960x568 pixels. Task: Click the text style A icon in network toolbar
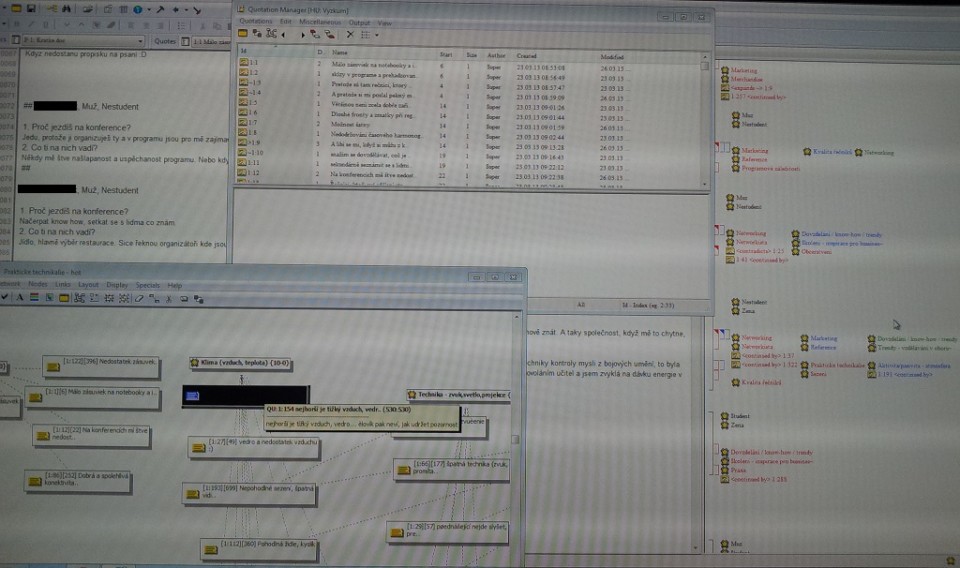(20, 297)
